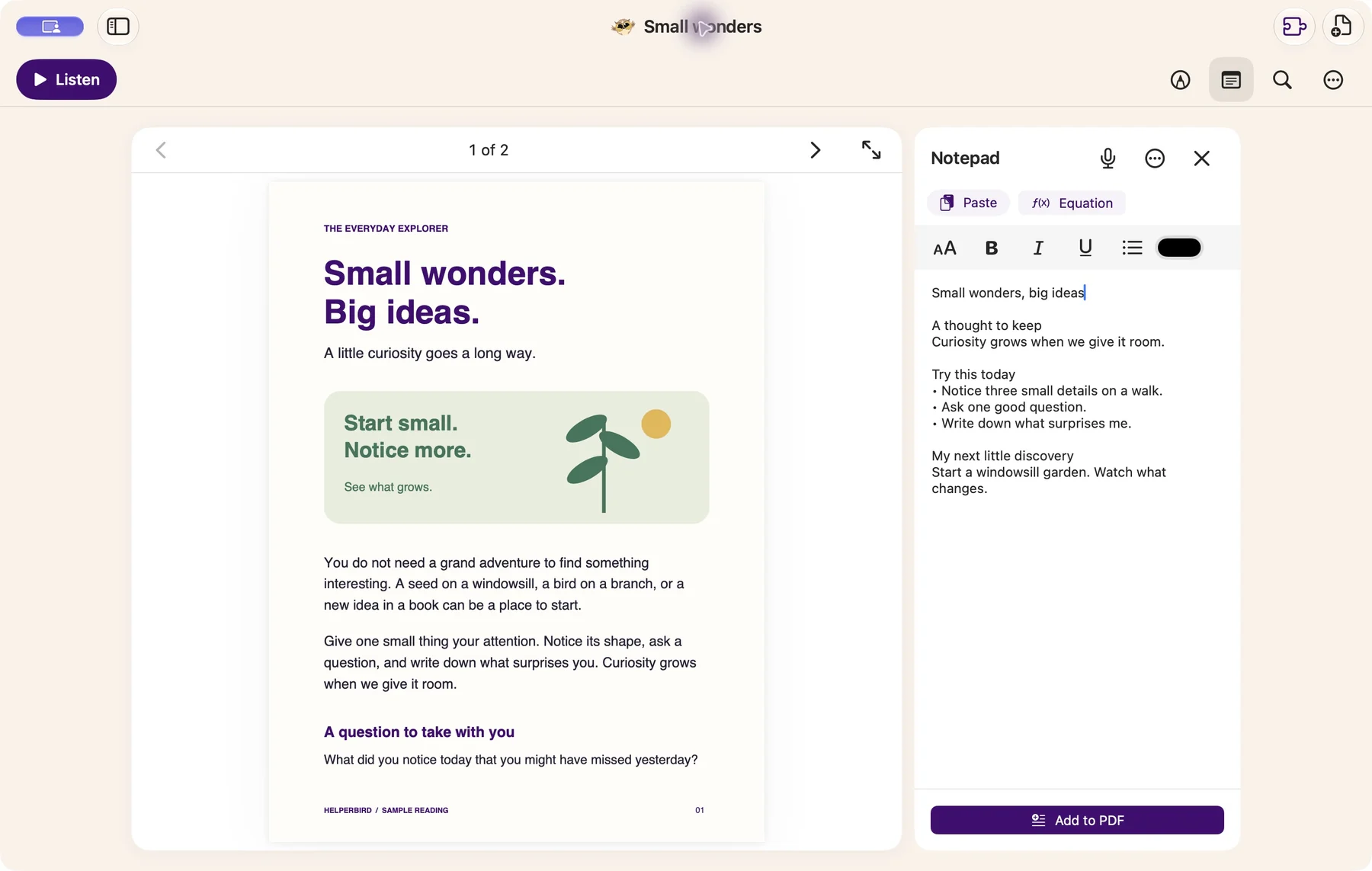1372x871 pixels.
Task: Click the add new file icon
Action: point(1342,27)
